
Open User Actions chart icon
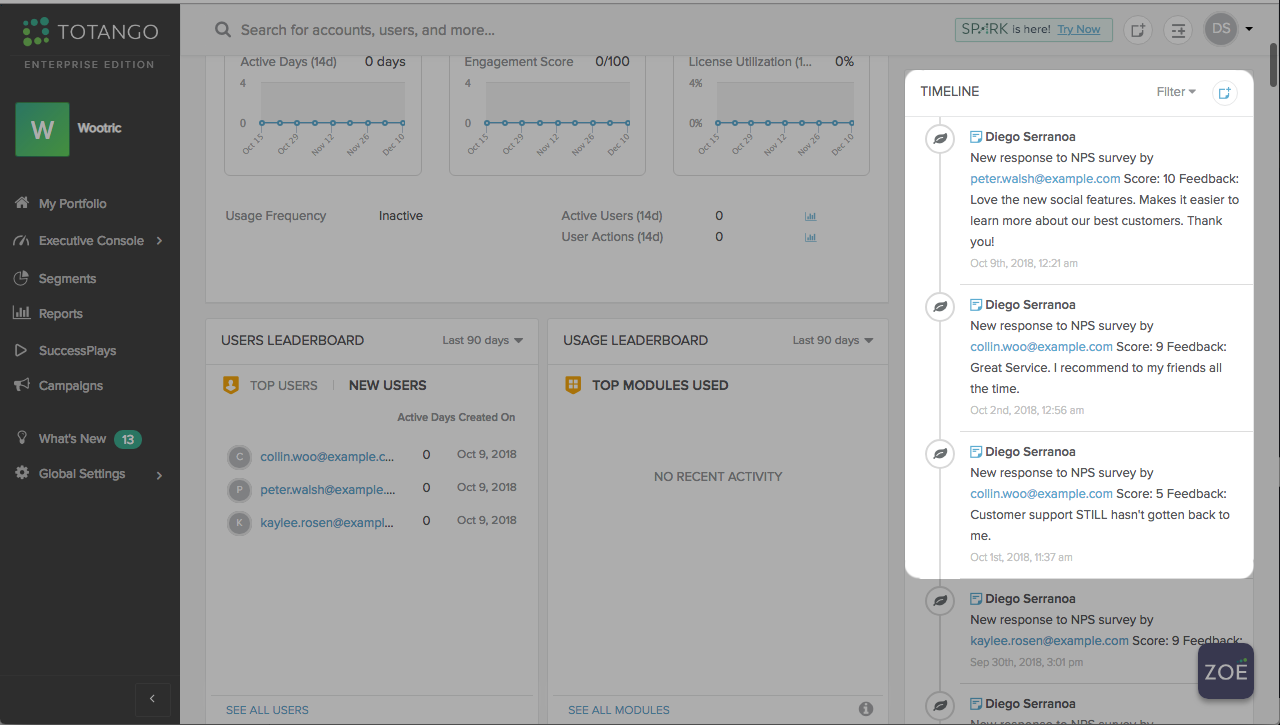(x=811, y=237)
